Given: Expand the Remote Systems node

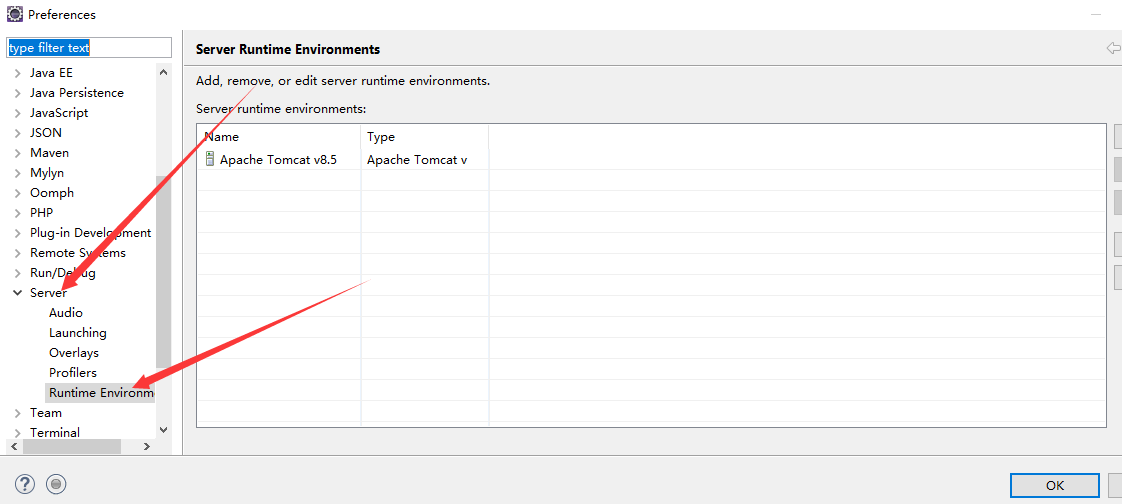Looking at the screenshot, I should tap(18, 253).
